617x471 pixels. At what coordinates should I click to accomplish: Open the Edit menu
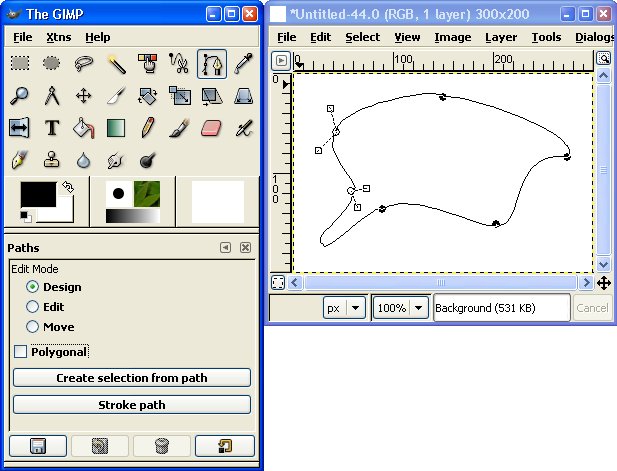click(320, 37)
